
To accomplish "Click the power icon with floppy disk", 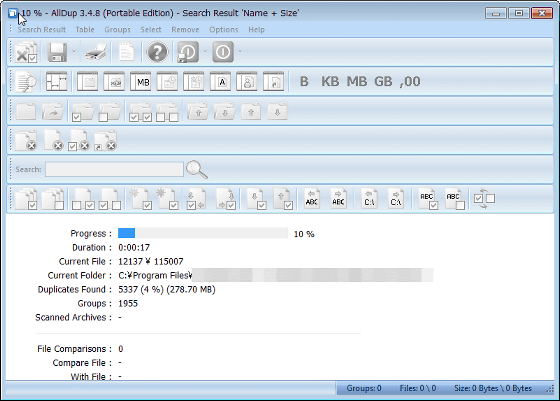I will click(x=188, y=52).
